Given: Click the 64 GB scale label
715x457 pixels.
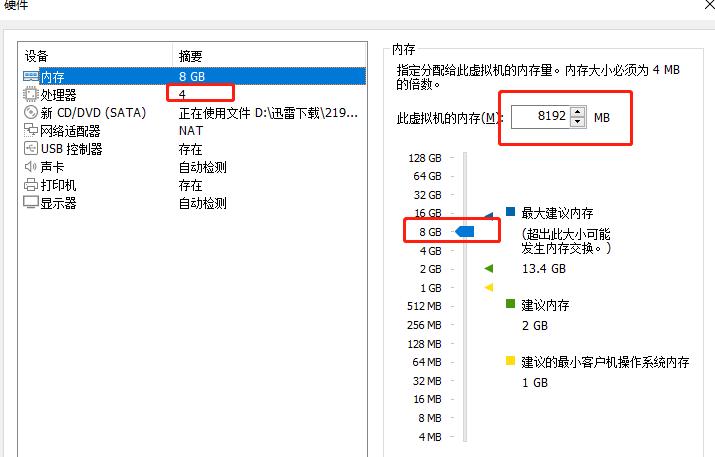Looking at the screenshot, I should coord(427,176).
